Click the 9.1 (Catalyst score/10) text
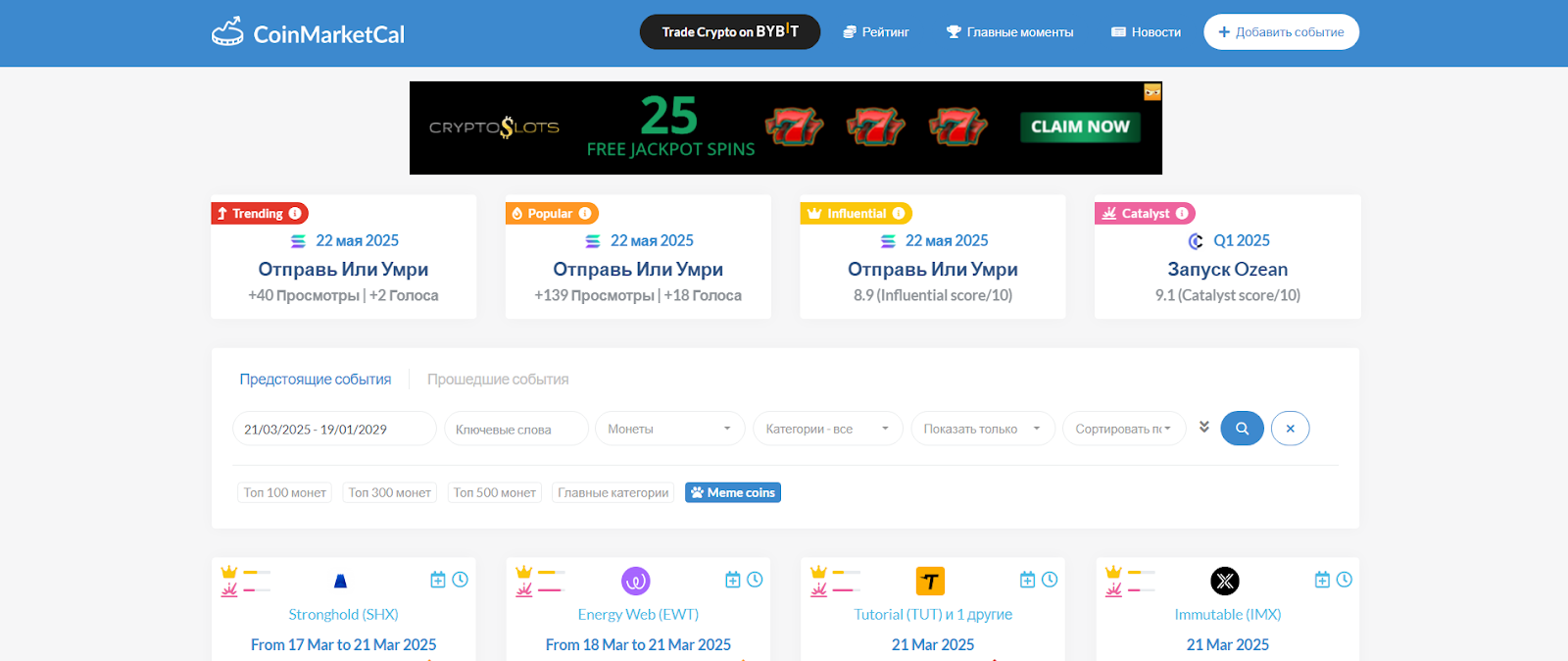The height and width of the screenshot is (661, 1568). [1228, 295]
